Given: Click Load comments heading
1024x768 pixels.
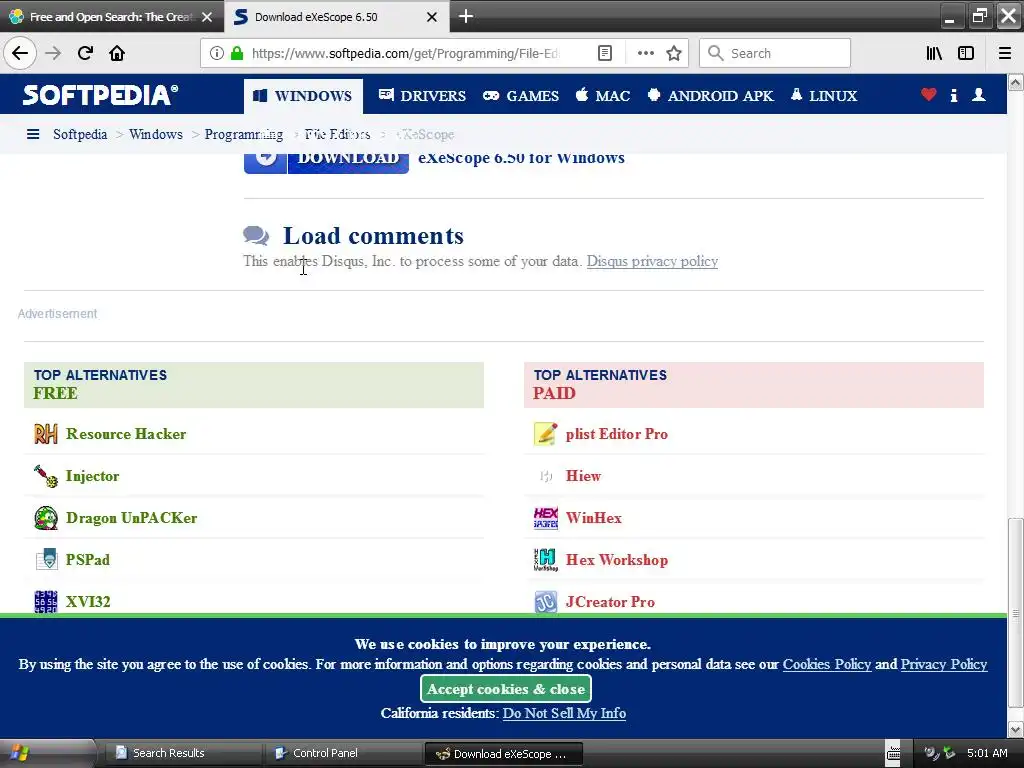Looking at the screenshot, I should [373, 236].
